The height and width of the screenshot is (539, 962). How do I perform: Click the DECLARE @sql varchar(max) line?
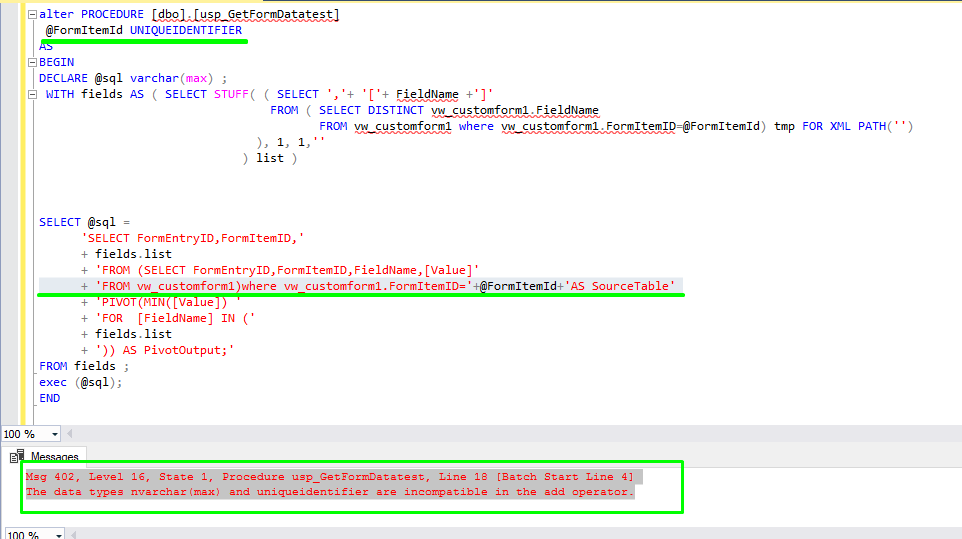pyautogui.click(x=133, y=78)
